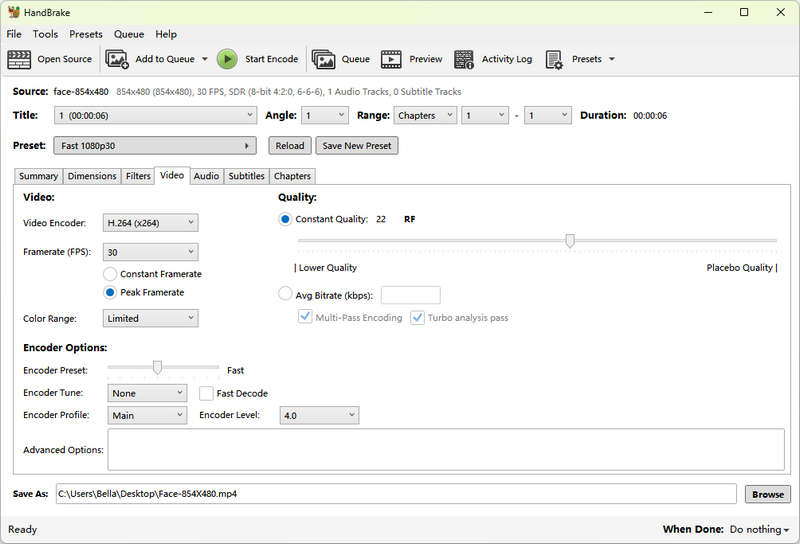Open the Tools menu
Image resolution: width=800 pixels, height=544 pixels.
pos(45,34)
